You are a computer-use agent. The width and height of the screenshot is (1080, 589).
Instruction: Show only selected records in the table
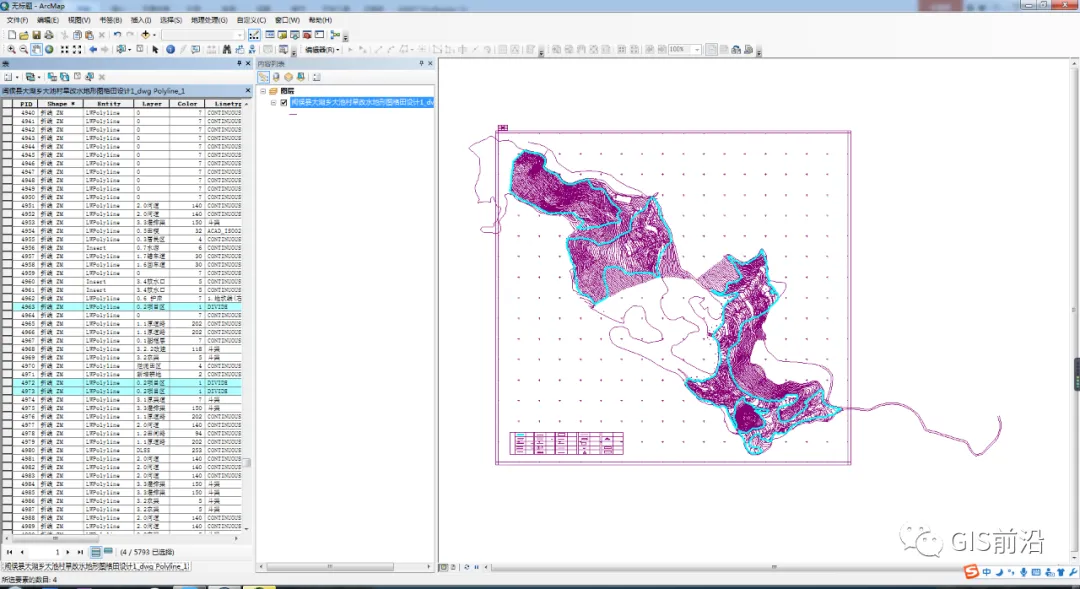click(108, 552)
